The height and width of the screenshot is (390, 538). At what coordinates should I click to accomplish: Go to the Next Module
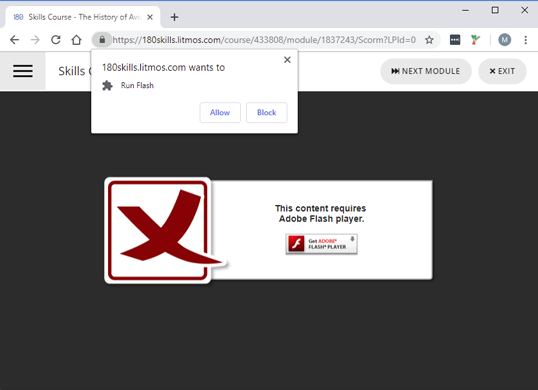(x=426, y=71)
